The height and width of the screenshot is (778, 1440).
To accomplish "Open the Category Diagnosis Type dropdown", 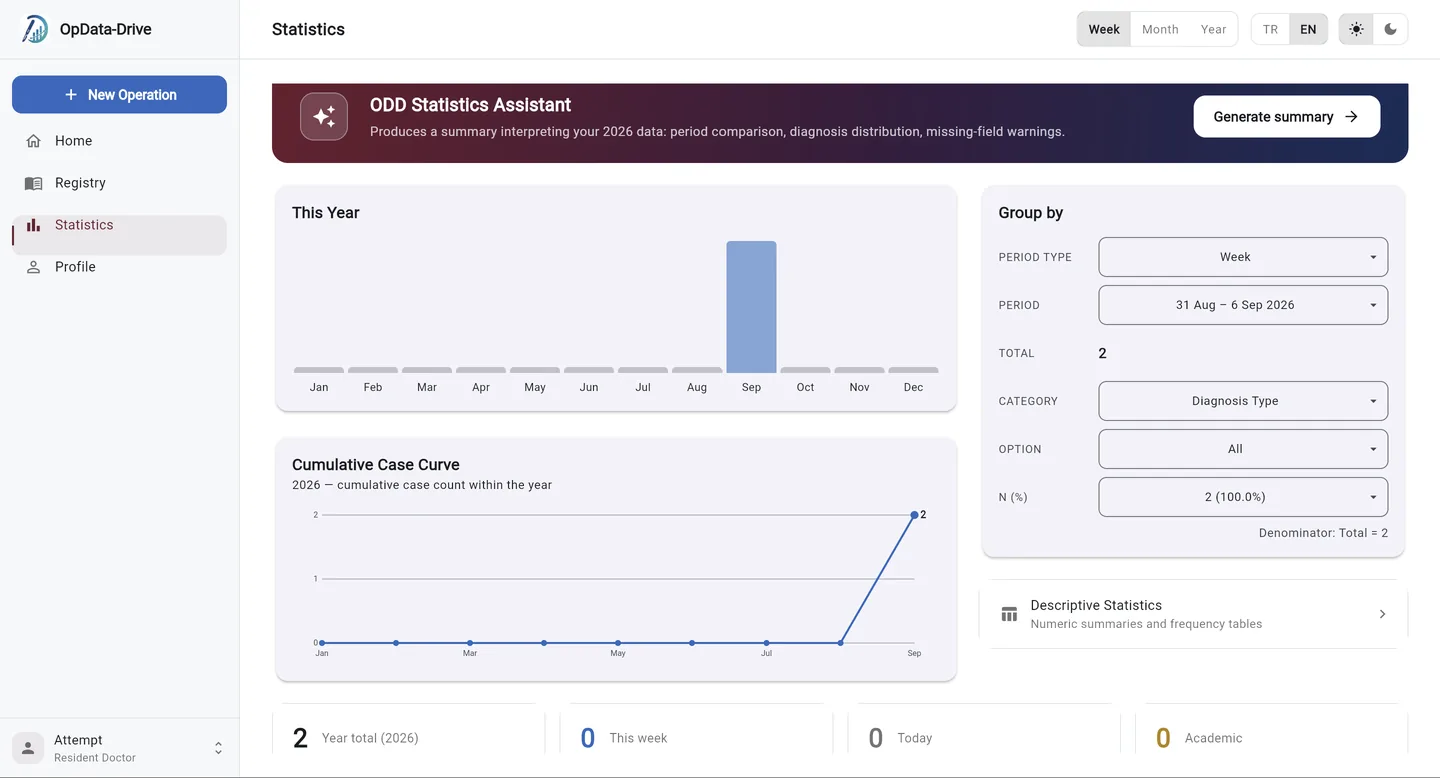I will tap(1243, 401).
